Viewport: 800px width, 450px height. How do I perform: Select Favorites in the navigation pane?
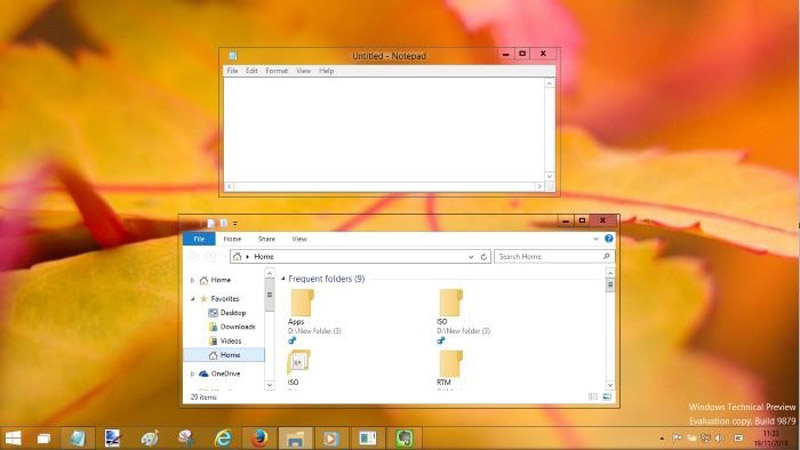[x=224, y=299]
